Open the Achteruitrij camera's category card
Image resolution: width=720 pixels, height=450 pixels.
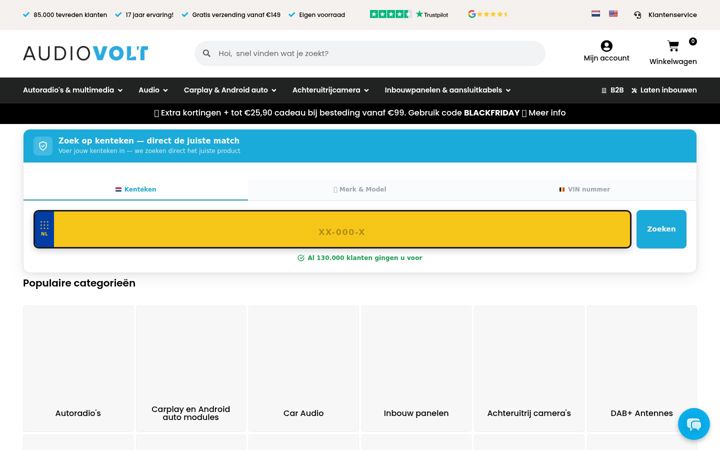pyautogui.click(x=529, y=368)
